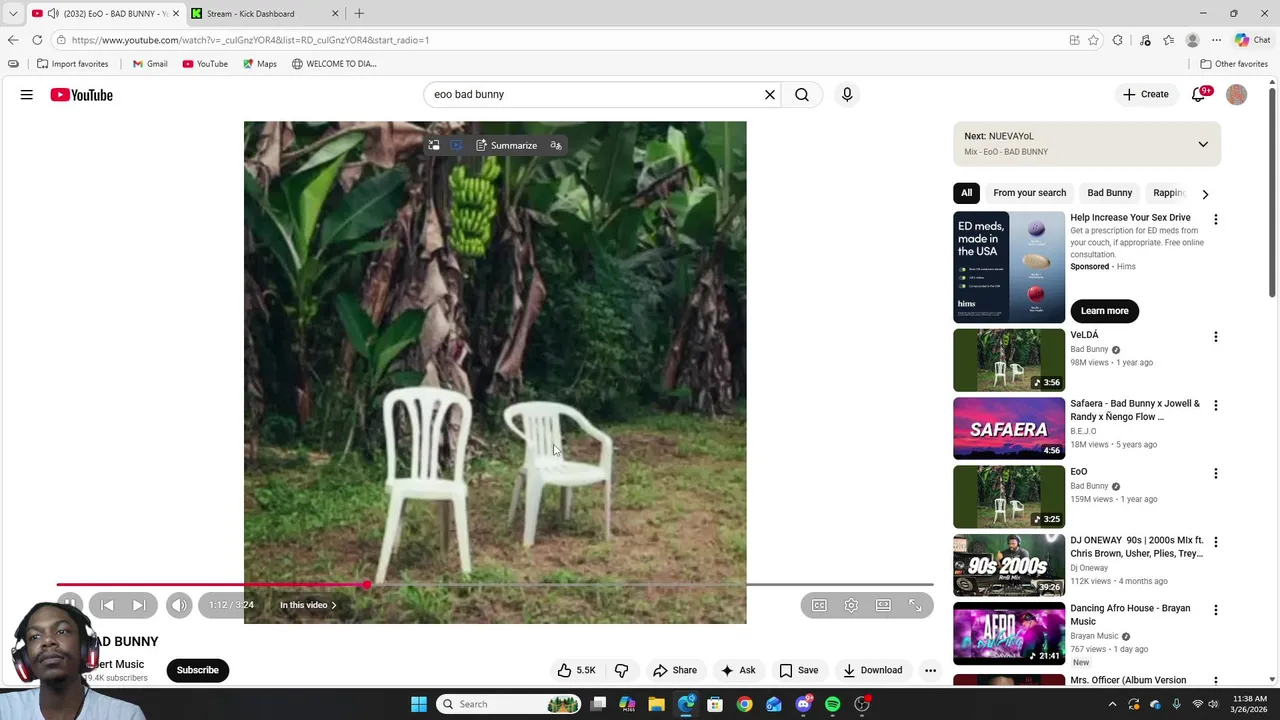1280x720 pixels.
Task: Click the Create button
Action: click(1146, 95)
